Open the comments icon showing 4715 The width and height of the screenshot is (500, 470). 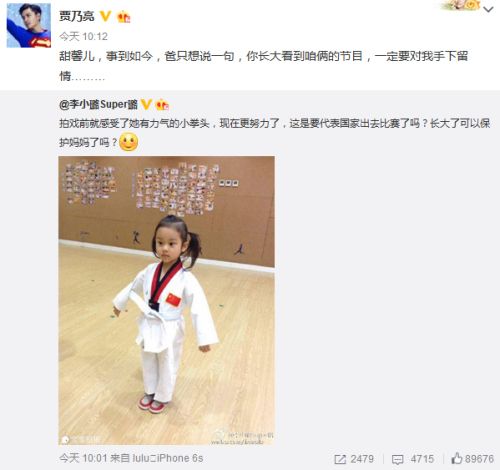coord(397,459)
